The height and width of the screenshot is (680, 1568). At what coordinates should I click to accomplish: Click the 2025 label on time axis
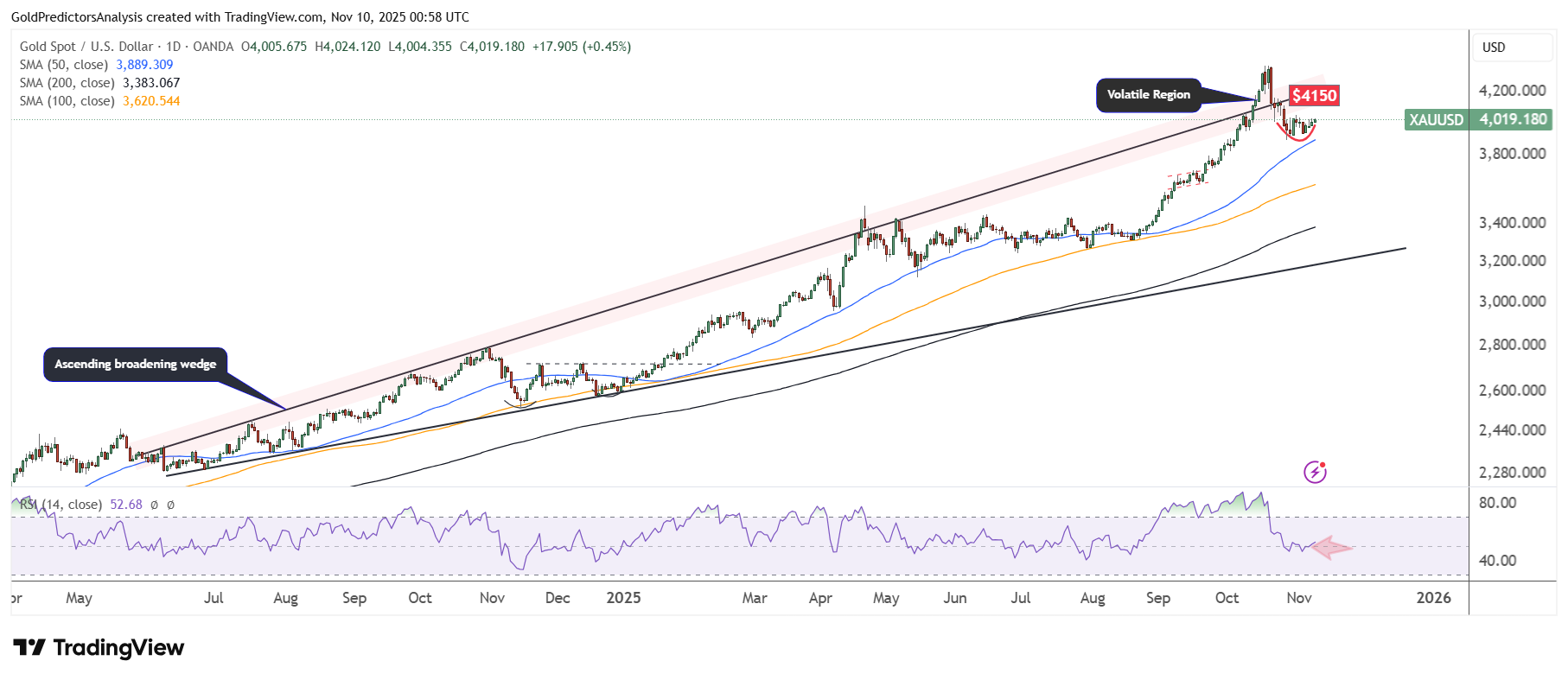coord(623,598)
